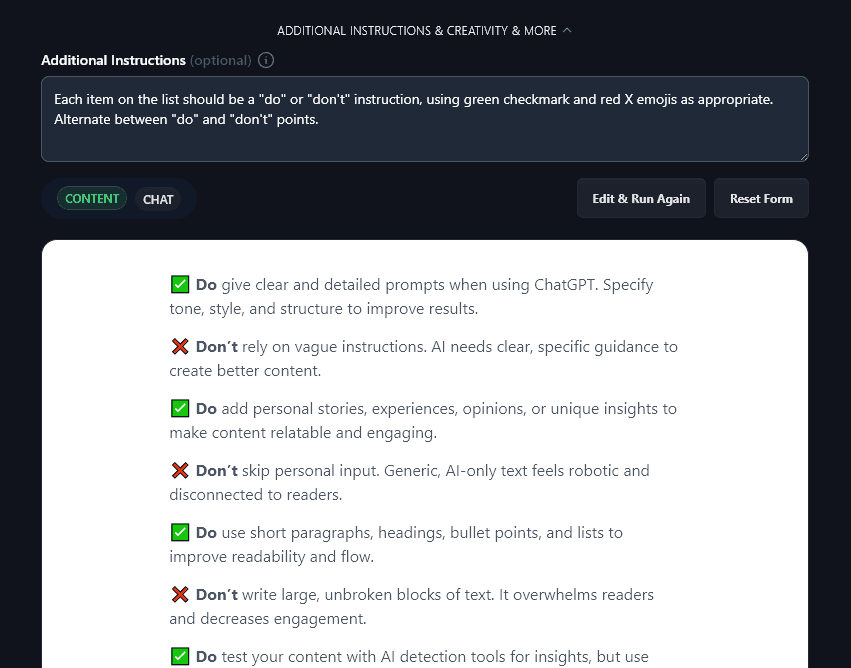Click the bold 'Do' word in the first item
The width and height of the screenshot is (851, 668).
(x=206, y=284)
